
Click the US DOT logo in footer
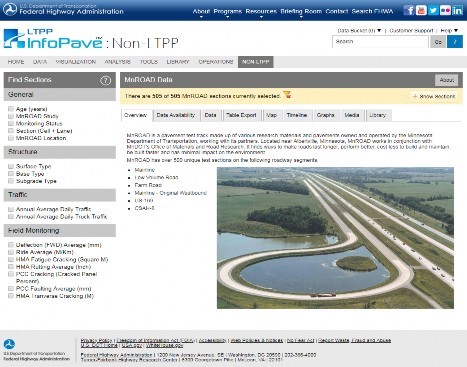[9, 344]
